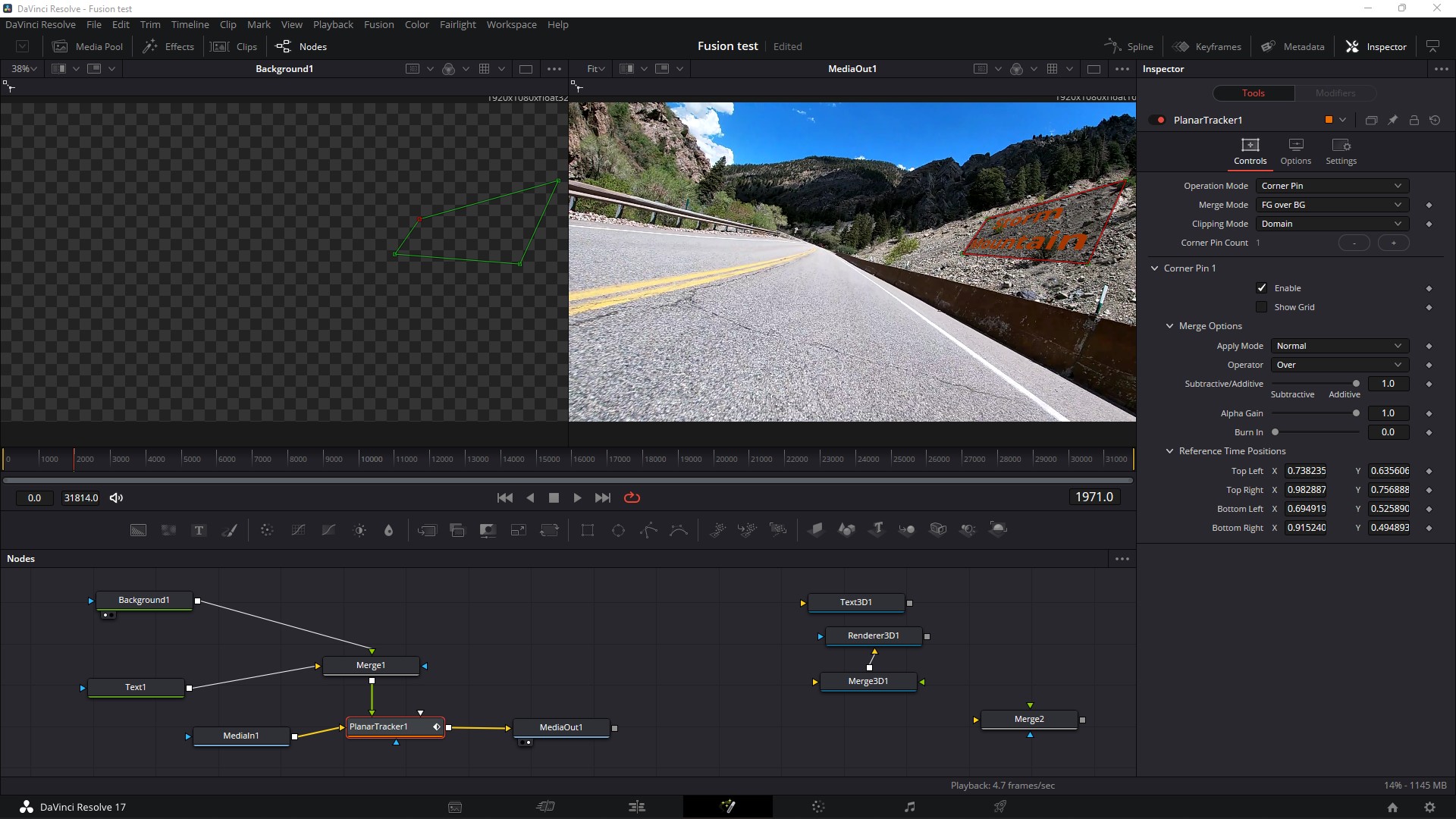Screen dimensions: 1456x819
Task: Lock the PlanarTracker1 tool
Action: pyautogui.click(x=1414, y=120)
